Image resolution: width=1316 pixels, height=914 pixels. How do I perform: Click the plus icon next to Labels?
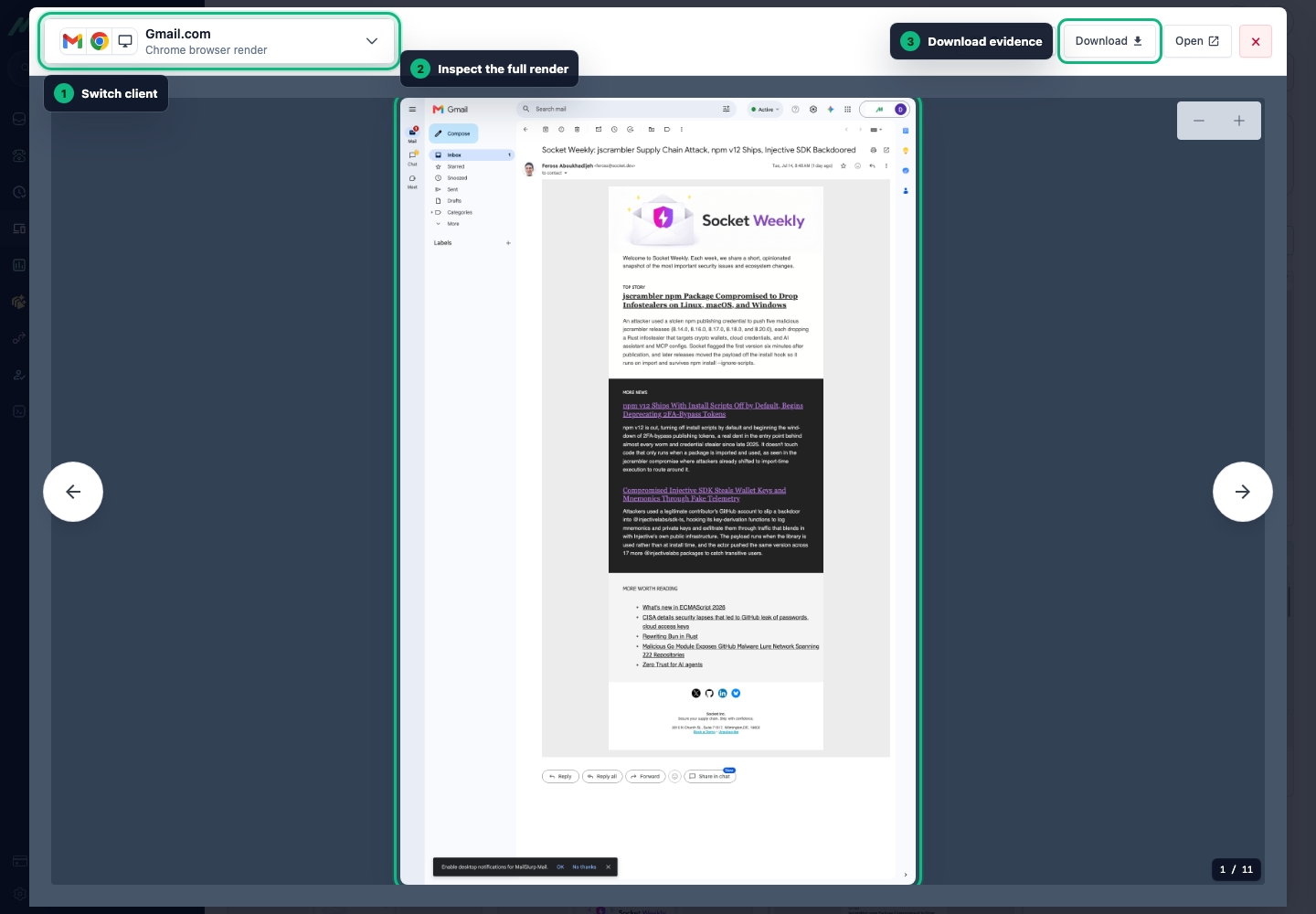[508, 243]
